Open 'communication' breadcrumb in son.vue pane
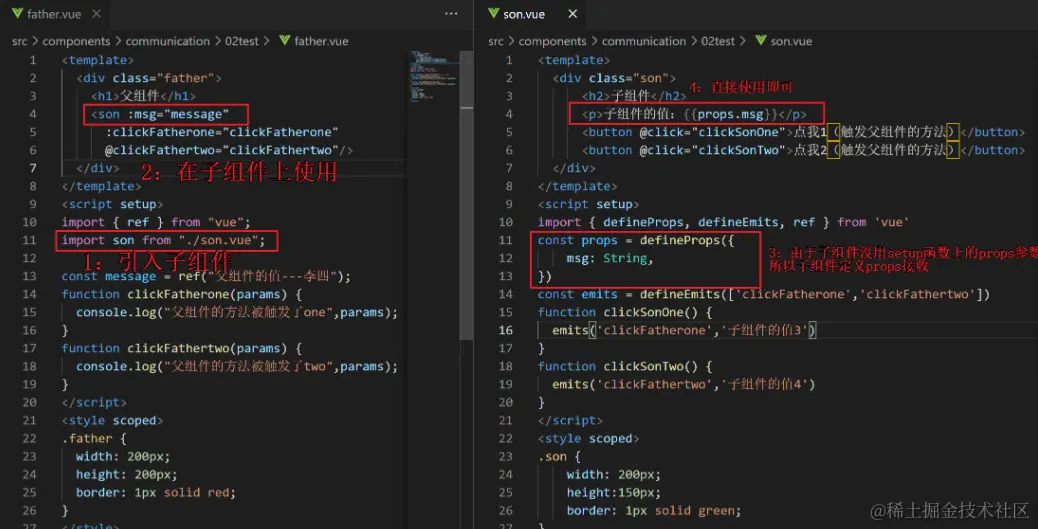The height and width of the screenshot is (529, 1038). tap(643, 41)
